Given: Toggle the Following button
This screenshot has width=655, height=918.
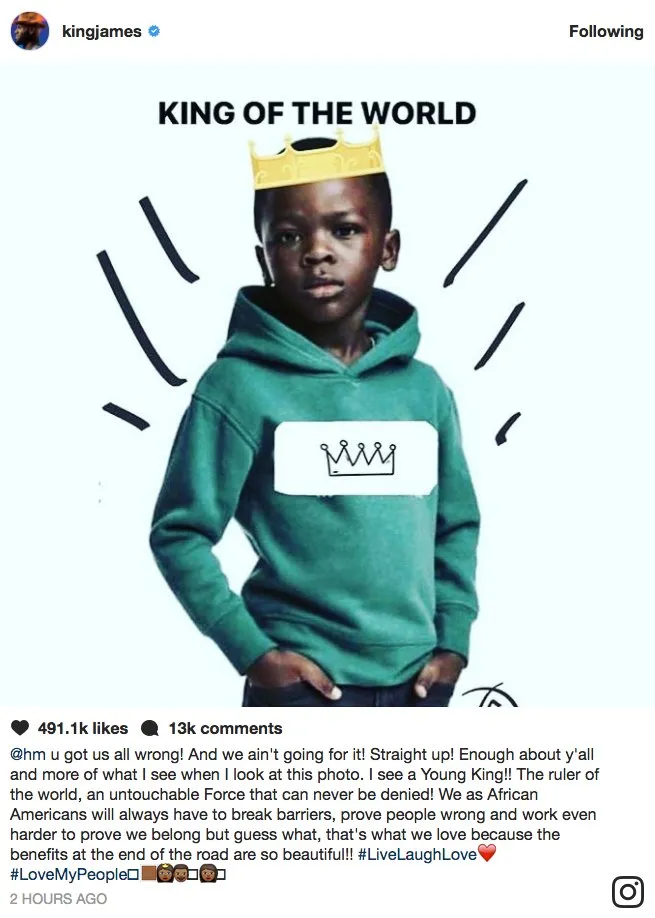Looking at the screenshot, I should [x=606, y=31].
